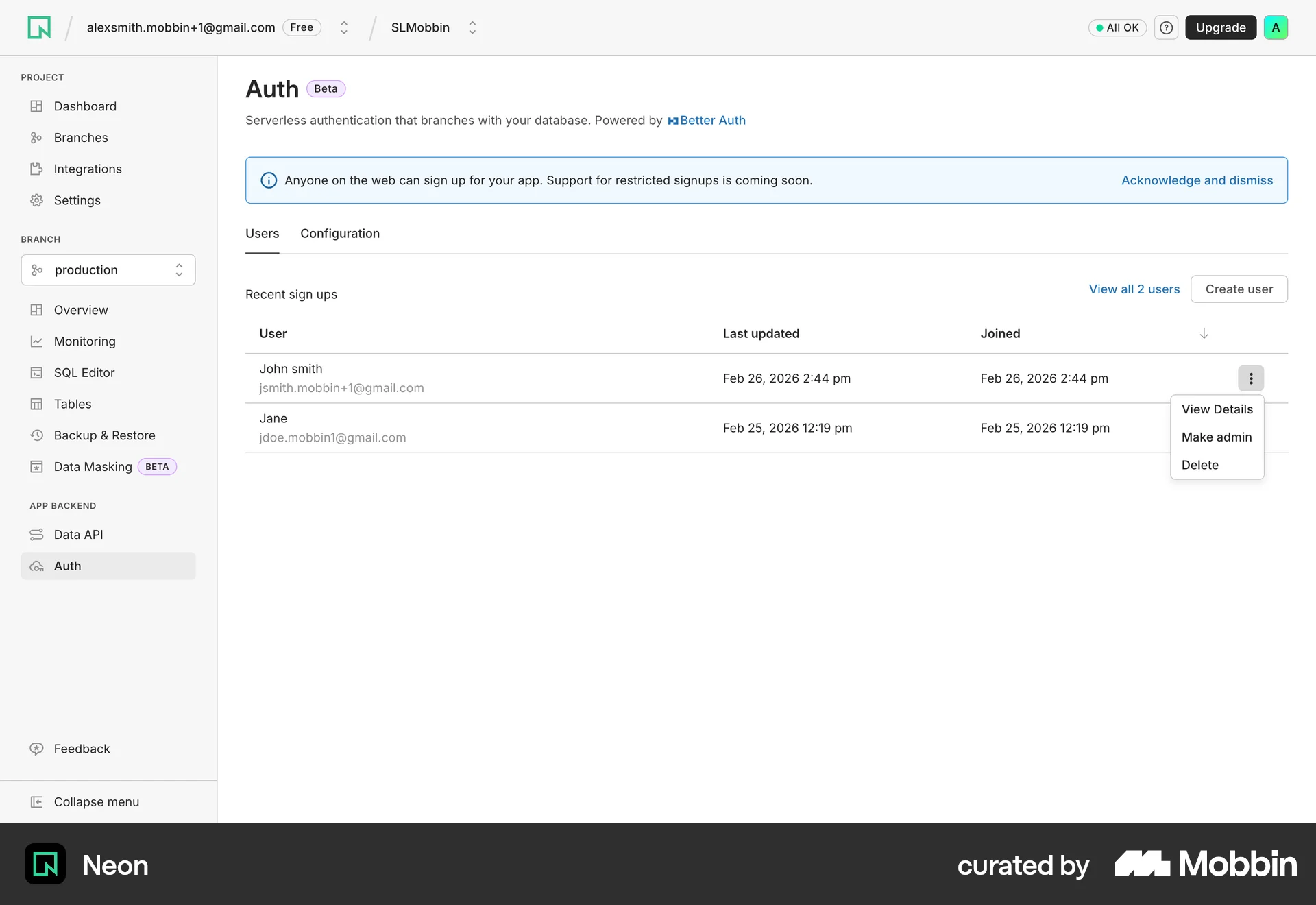The height and width of the screenshot is (905, 1316).
Task: Click the green A user avatar
Action: coord(1276,27)
